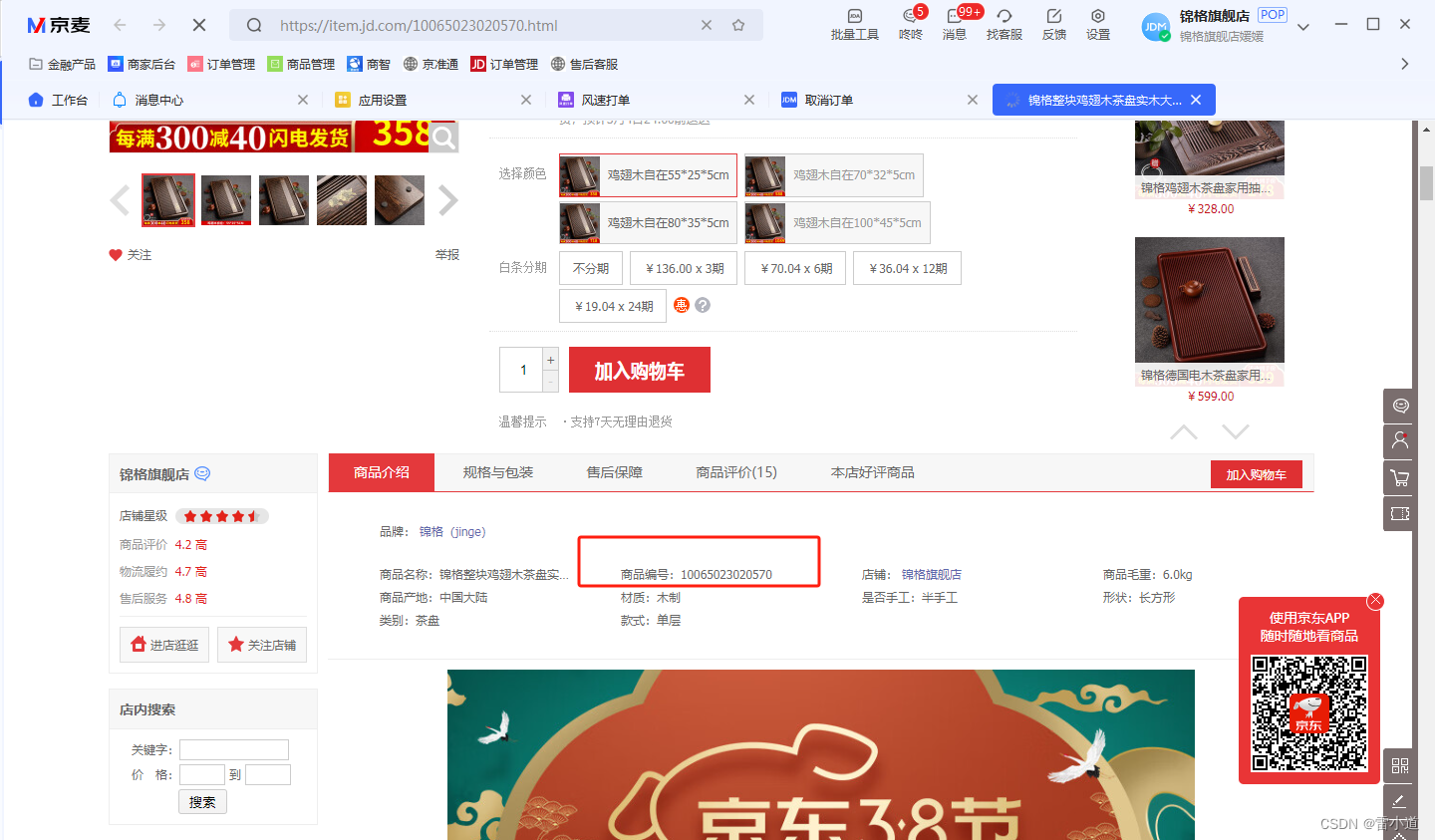The image size is (1435, 840).
Task: Click the magnifier zoom icon on product image
Action: tap(444, 138)
